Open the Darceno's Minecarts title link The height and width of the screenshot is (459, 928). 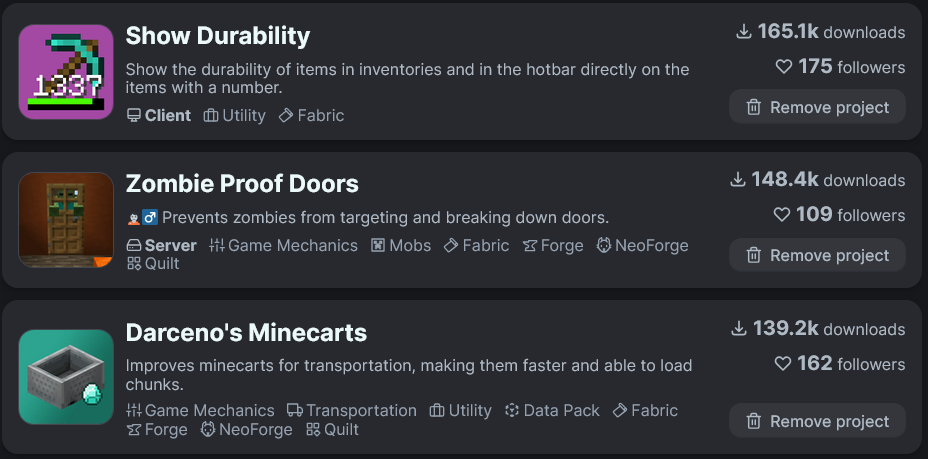(246, 332)
